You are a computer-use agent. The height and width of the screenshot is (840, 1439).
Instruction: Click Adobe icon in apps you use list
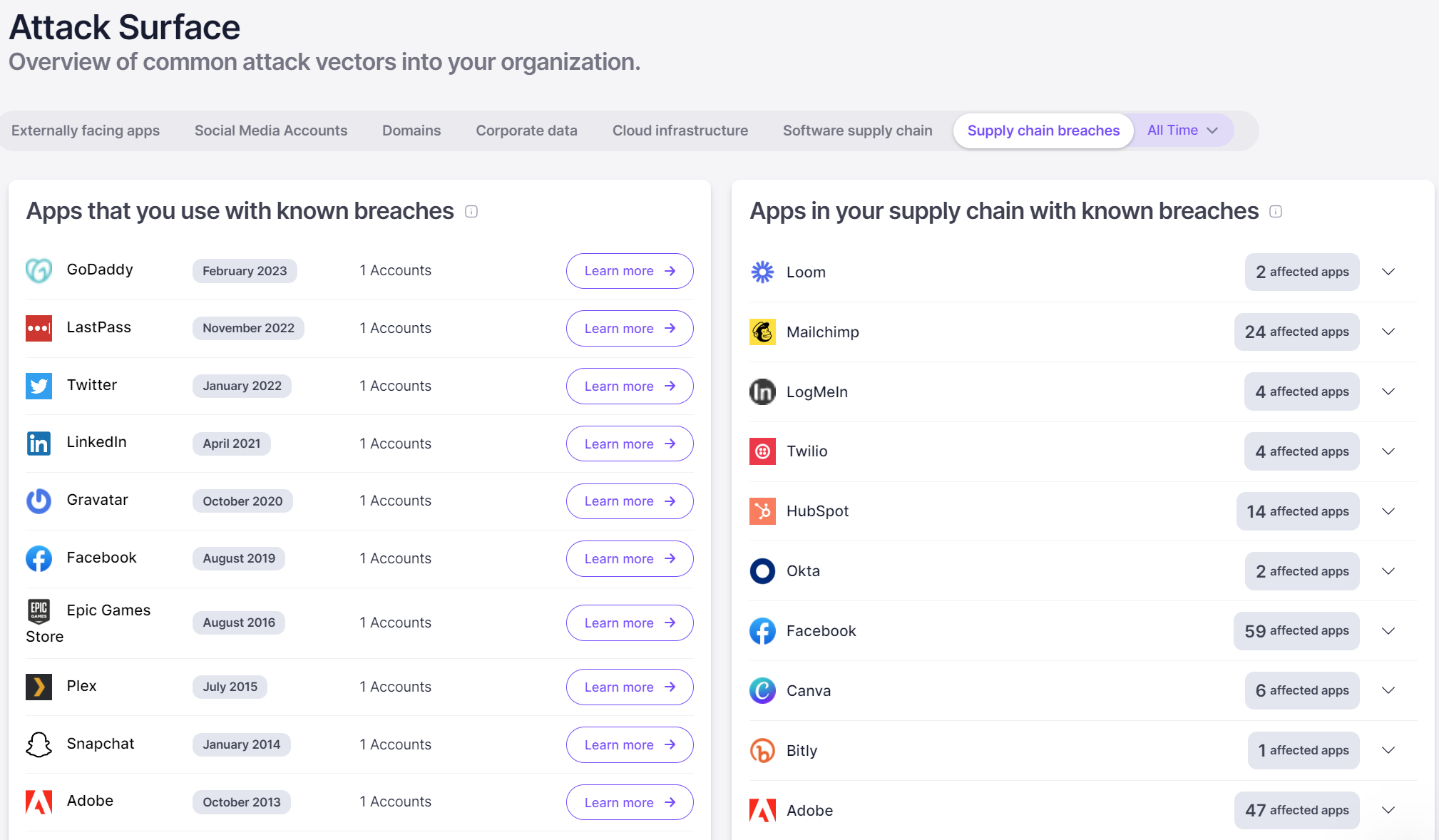pyautogui.click(x=39, y=801)
